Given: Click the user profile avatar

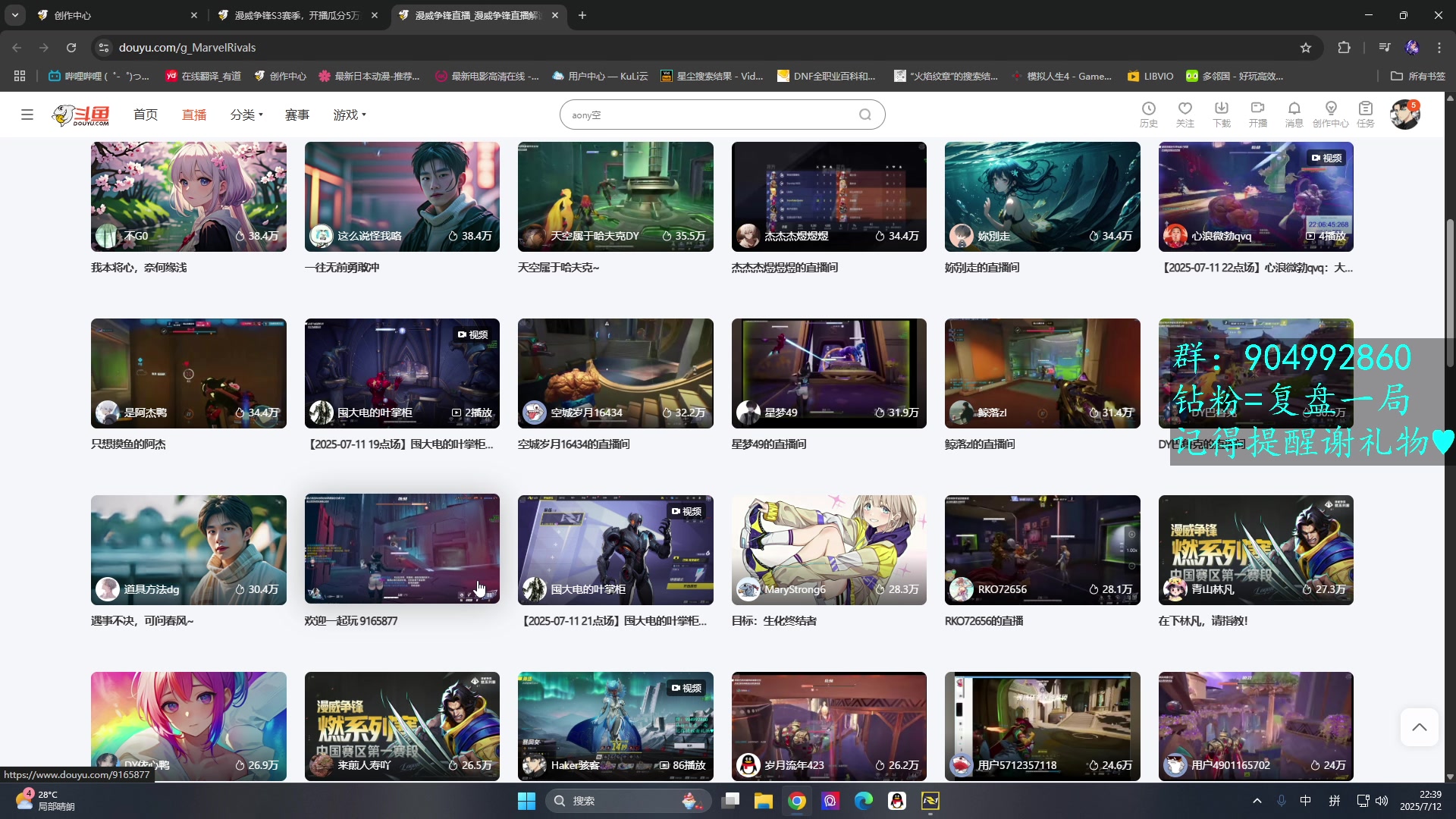Looking at the screenshot, I should (x=1405, y=115).
